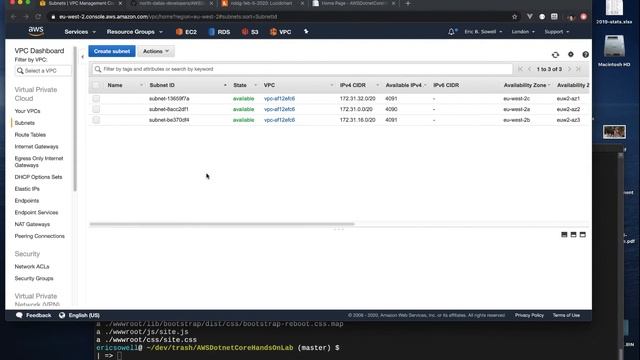Viewport: 640px width, 360px height.
Task: Open VPC link for subnet-13659f7a row
Action: coord(279,98)
